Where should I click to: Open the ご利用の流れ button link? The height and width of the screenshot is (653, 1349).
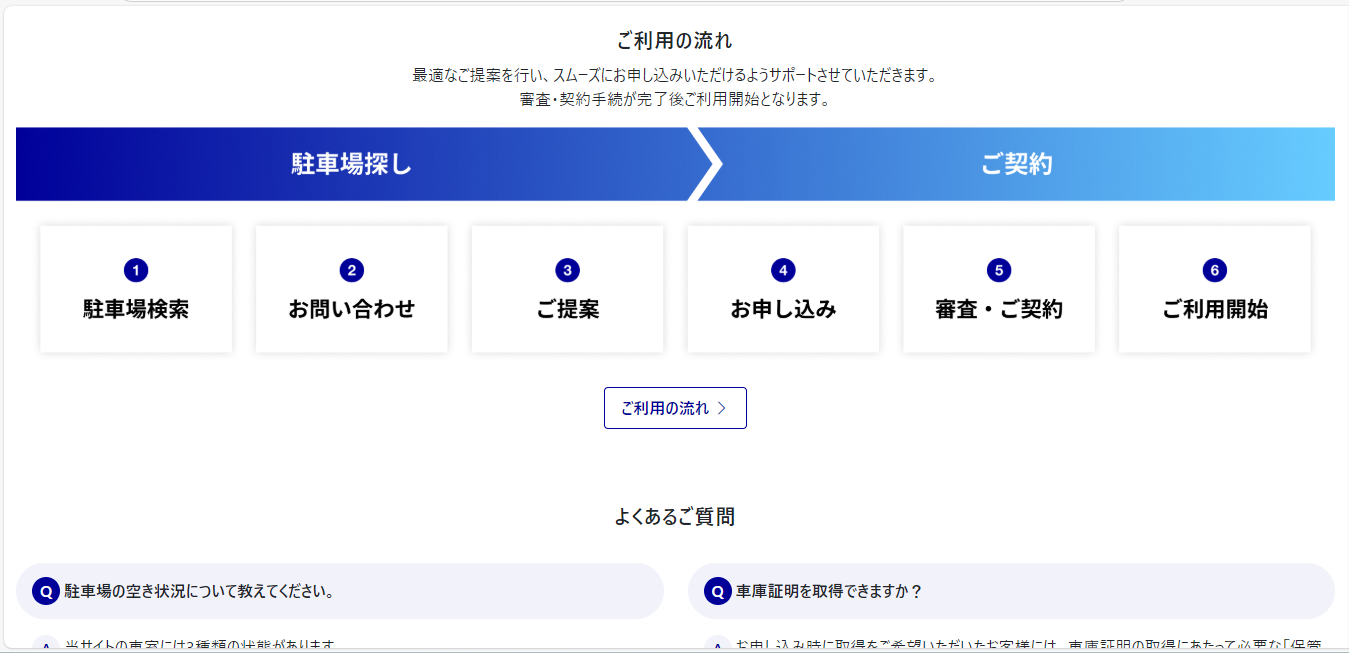click(665, 408)
